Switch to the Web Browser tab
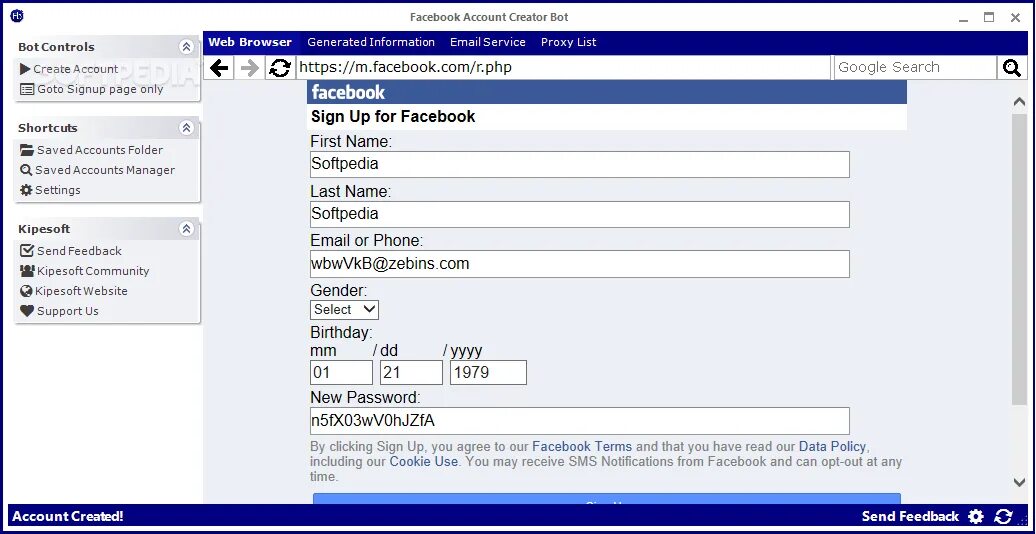This screenshot has height=534, width=1036. pos(250,42)
